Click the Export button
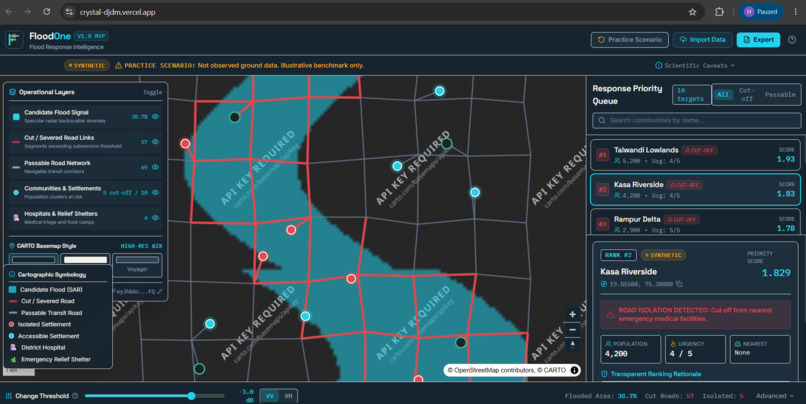 (x=758, y=40)
